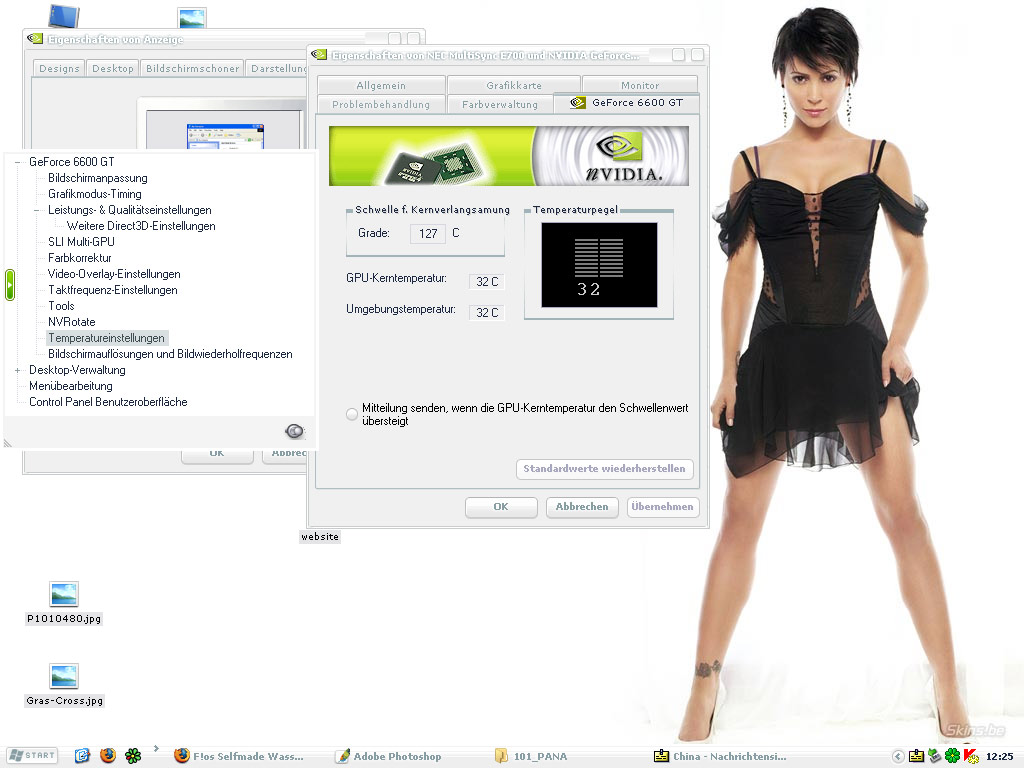Screen dimensions: 1024x768
Task: Select Weitere Direct3D-Einstellungen
Action: click(141, 226)
